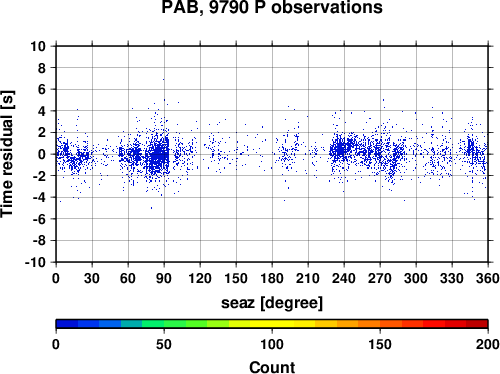500x374 pixels.
Task: Click the colorbar tick label 200
Action: [x=488, y=344]
